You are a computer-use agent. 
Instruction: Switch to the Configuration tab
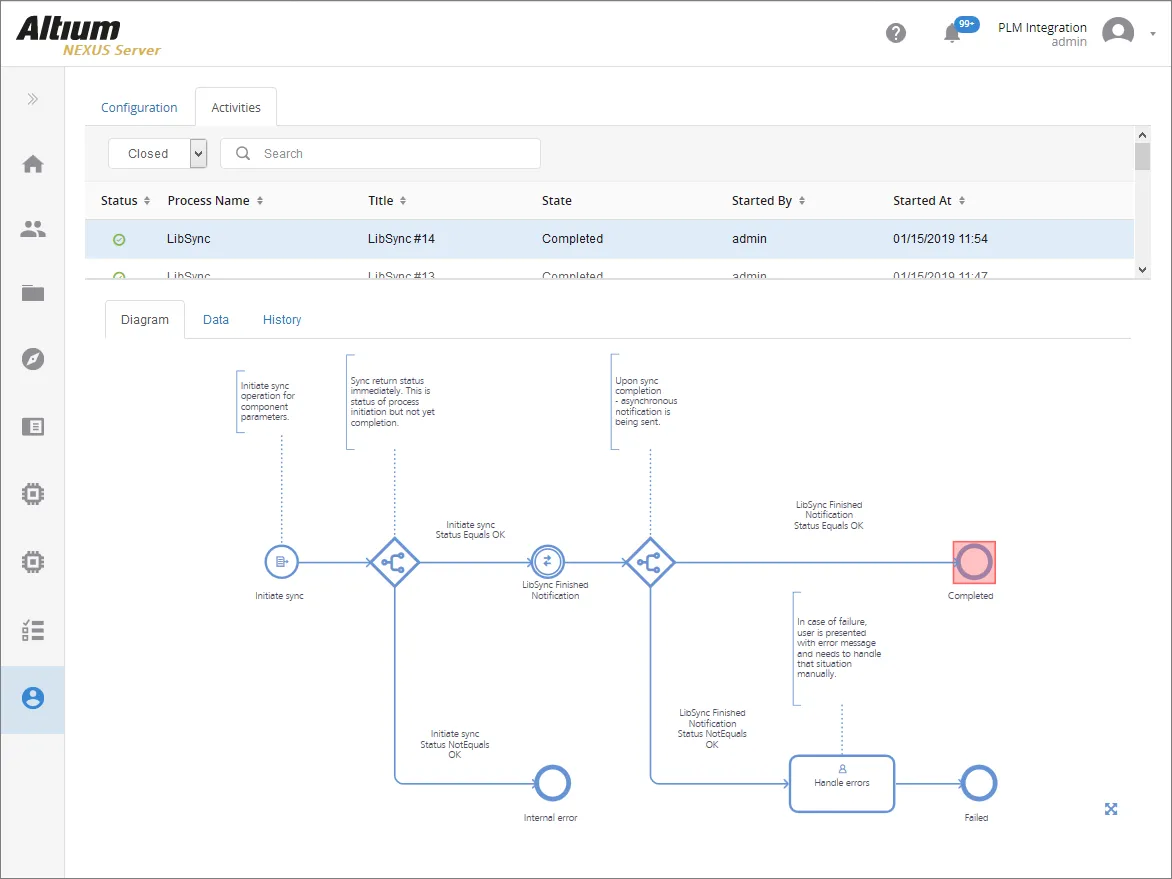coord(139,108)
